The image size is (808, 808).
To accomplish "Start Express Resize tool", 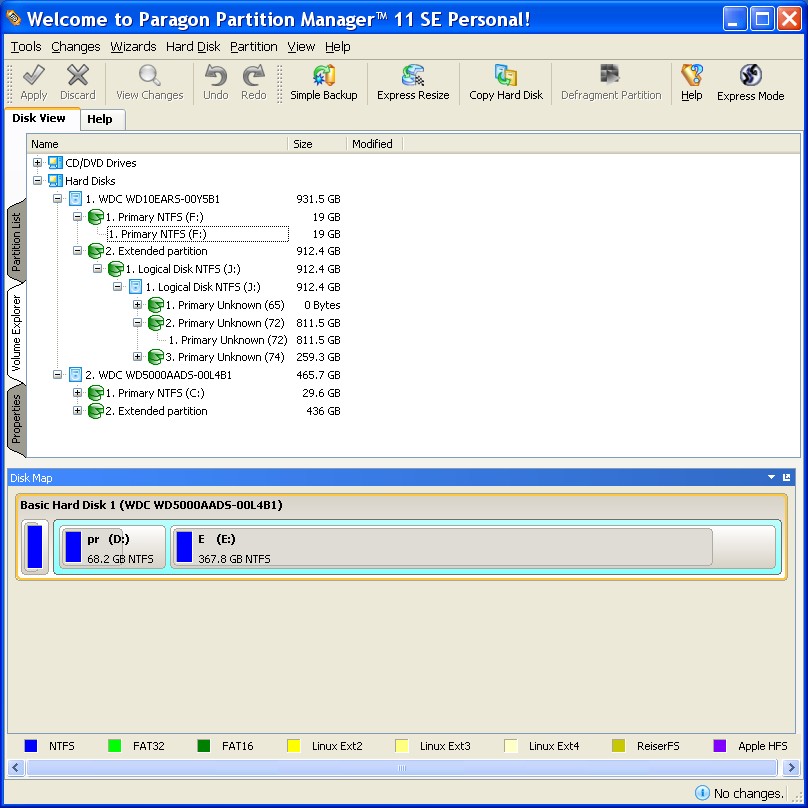I will [x=413, y=82].
